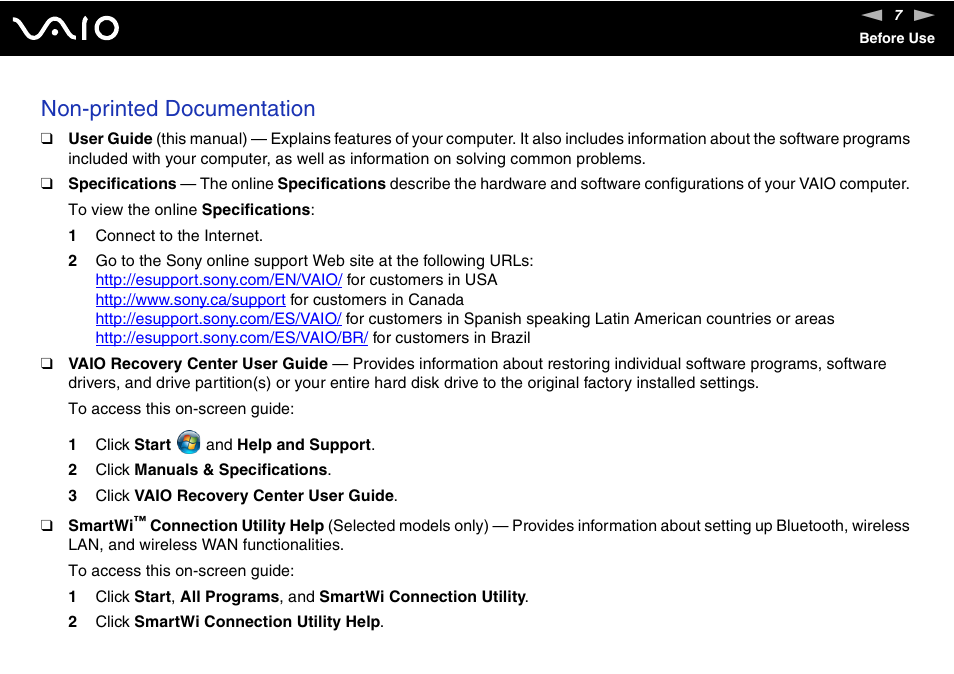Click the Windows Start icon shown in step 1

point(188,443)
